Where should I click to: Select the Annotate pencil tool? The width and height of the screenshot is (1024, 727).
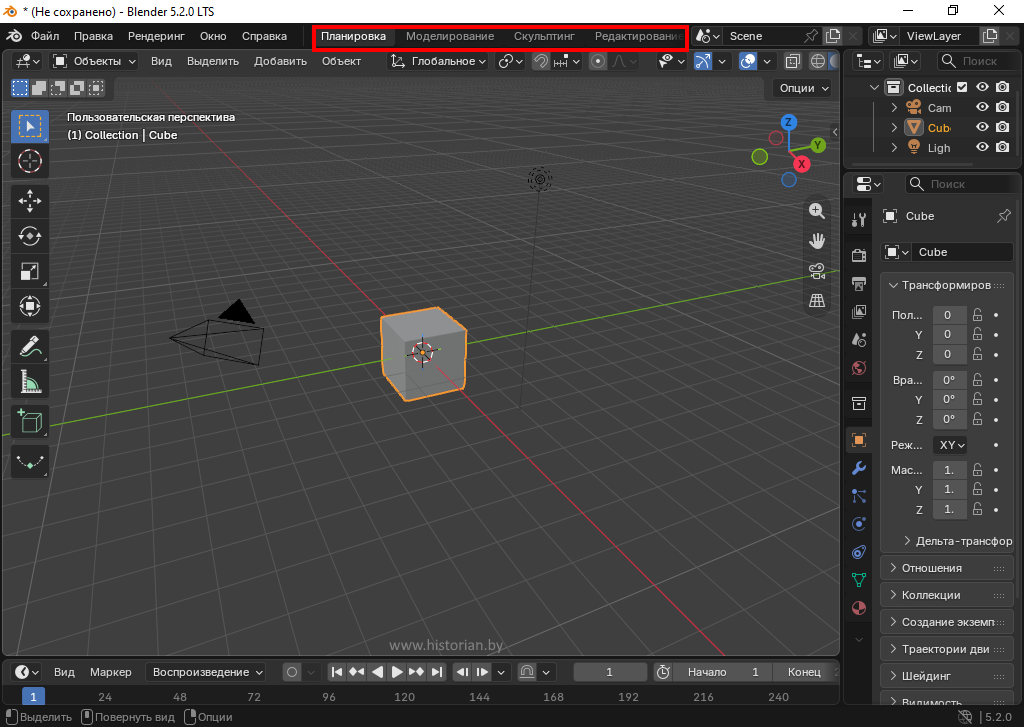pos(29,347)
